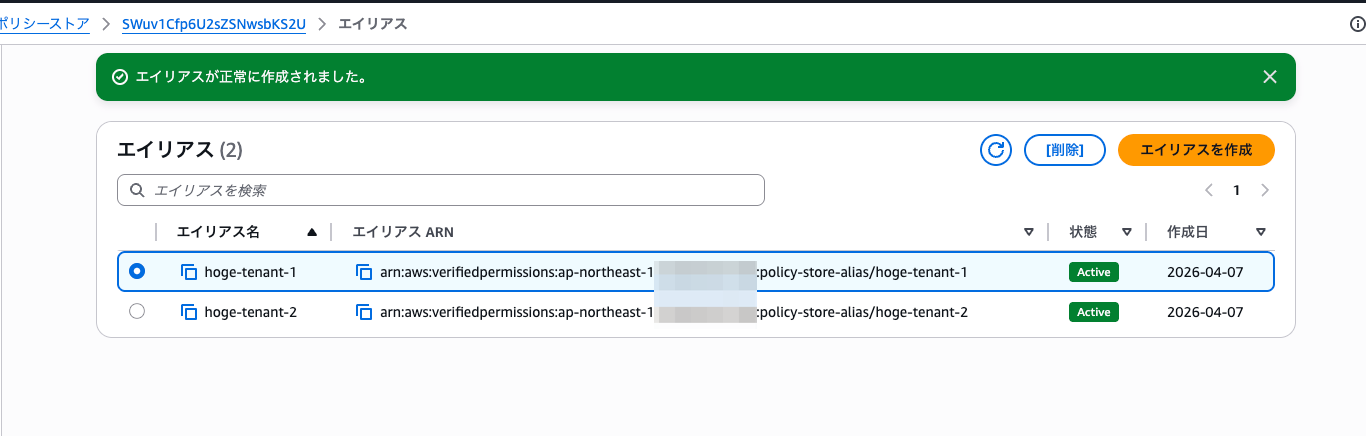Click the [削除] button
This screenshot has height=436, width=1366.
pyautogui.click(x=1064, y=150)
